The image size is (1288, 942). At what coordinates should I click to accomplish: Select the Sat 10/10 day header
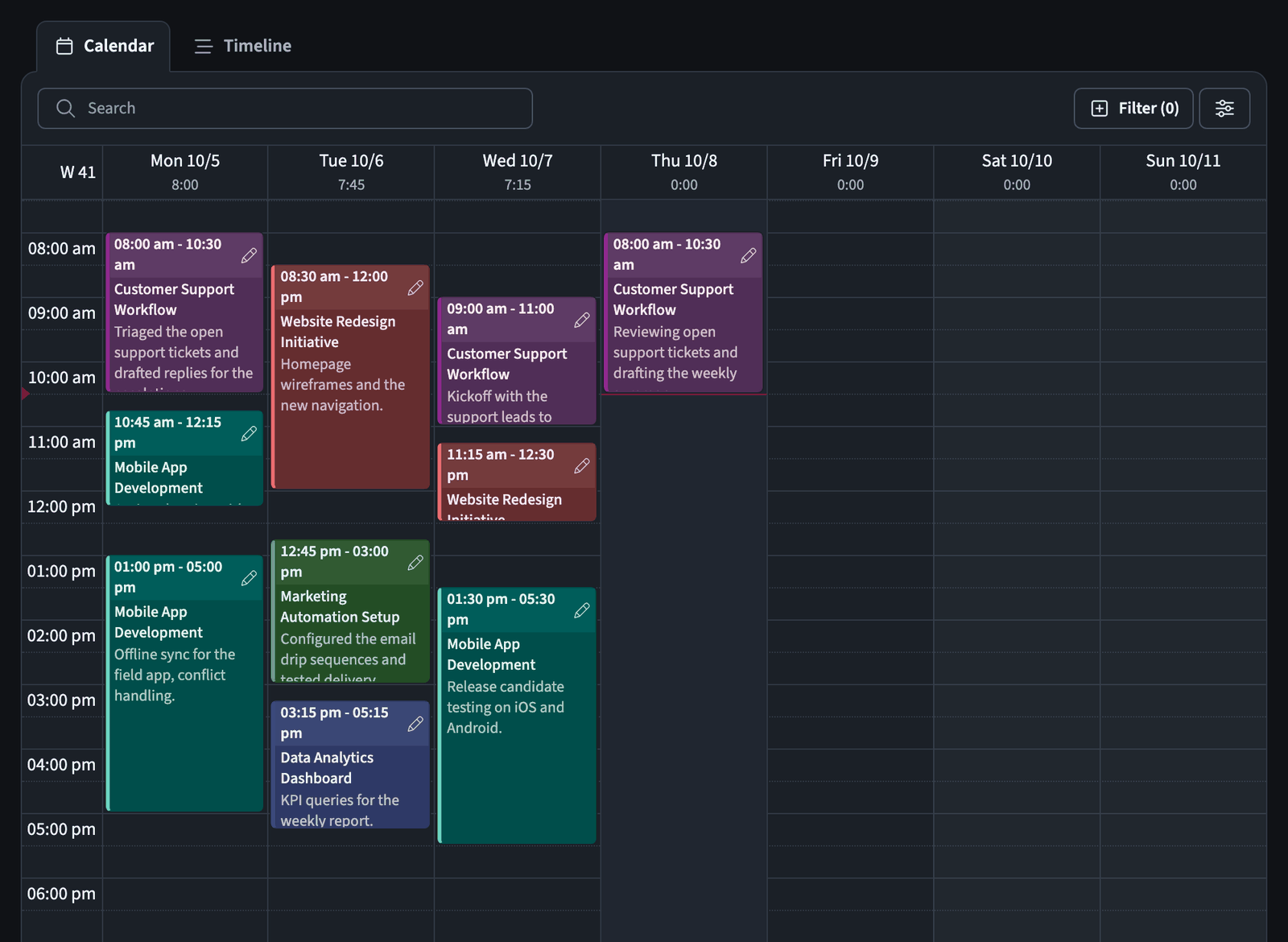(1017, 171)
